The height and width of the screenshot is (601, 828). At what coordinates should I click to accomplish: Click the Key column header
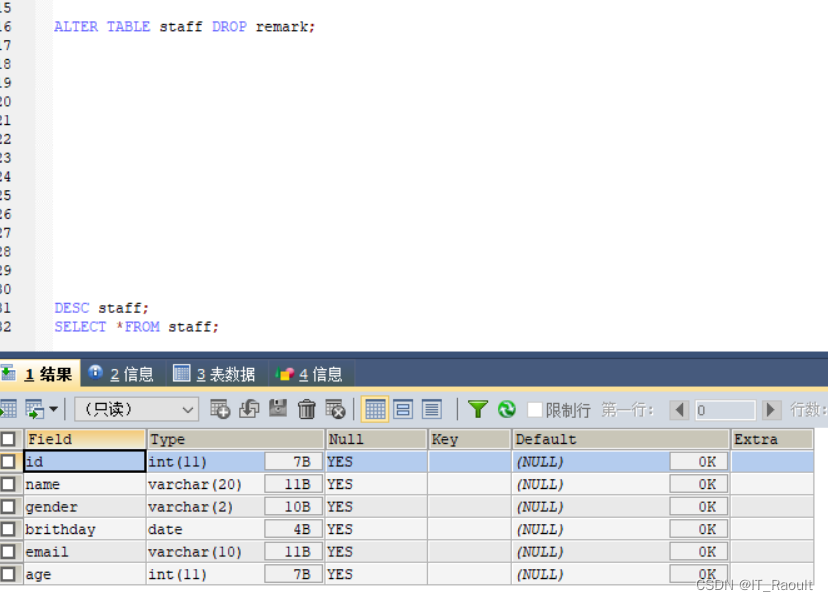pyautogui.click(x=469, y=439)
